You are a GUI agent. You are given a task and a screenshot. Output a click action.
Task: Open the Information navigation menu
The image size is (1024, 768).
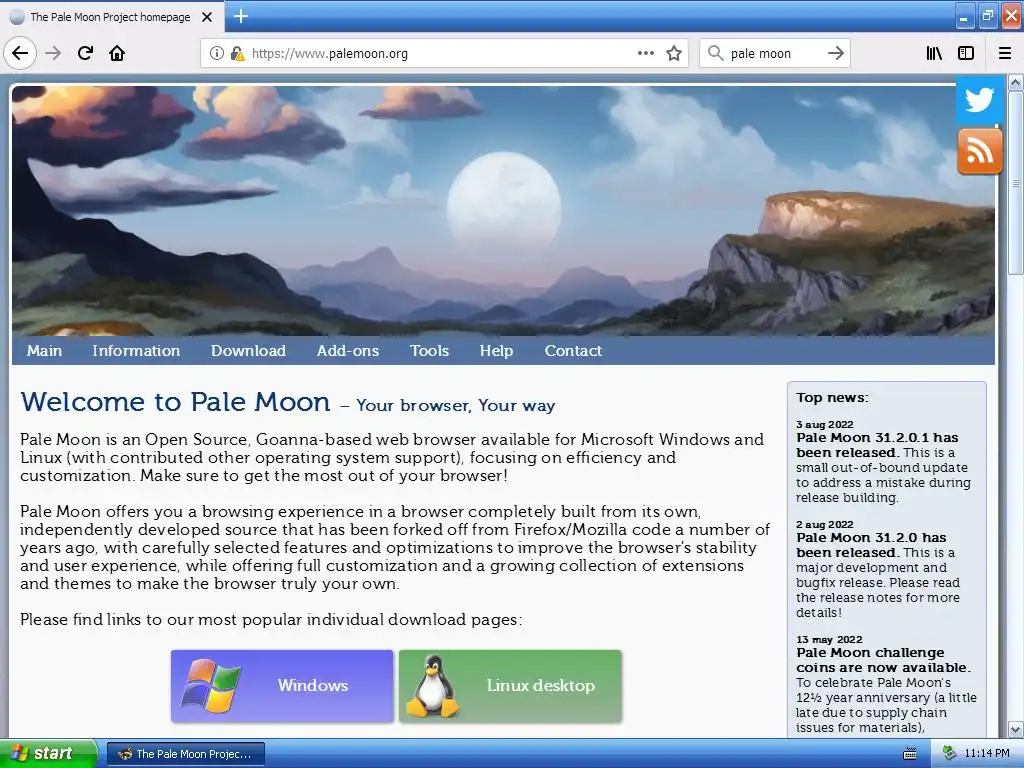pos(136,351)
